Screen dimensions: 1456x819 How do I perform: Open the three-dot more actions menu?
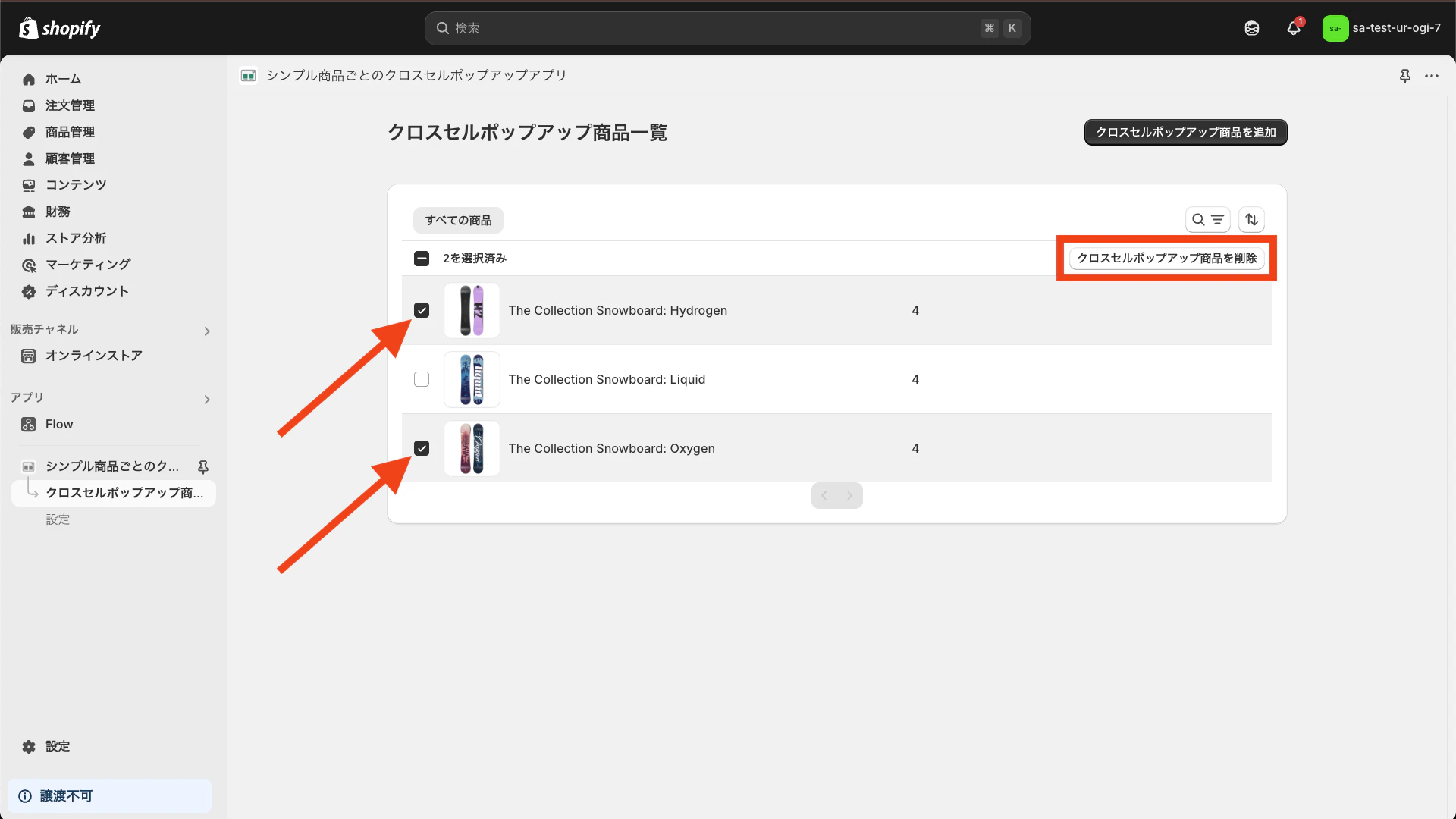(x=1432, y=76)
